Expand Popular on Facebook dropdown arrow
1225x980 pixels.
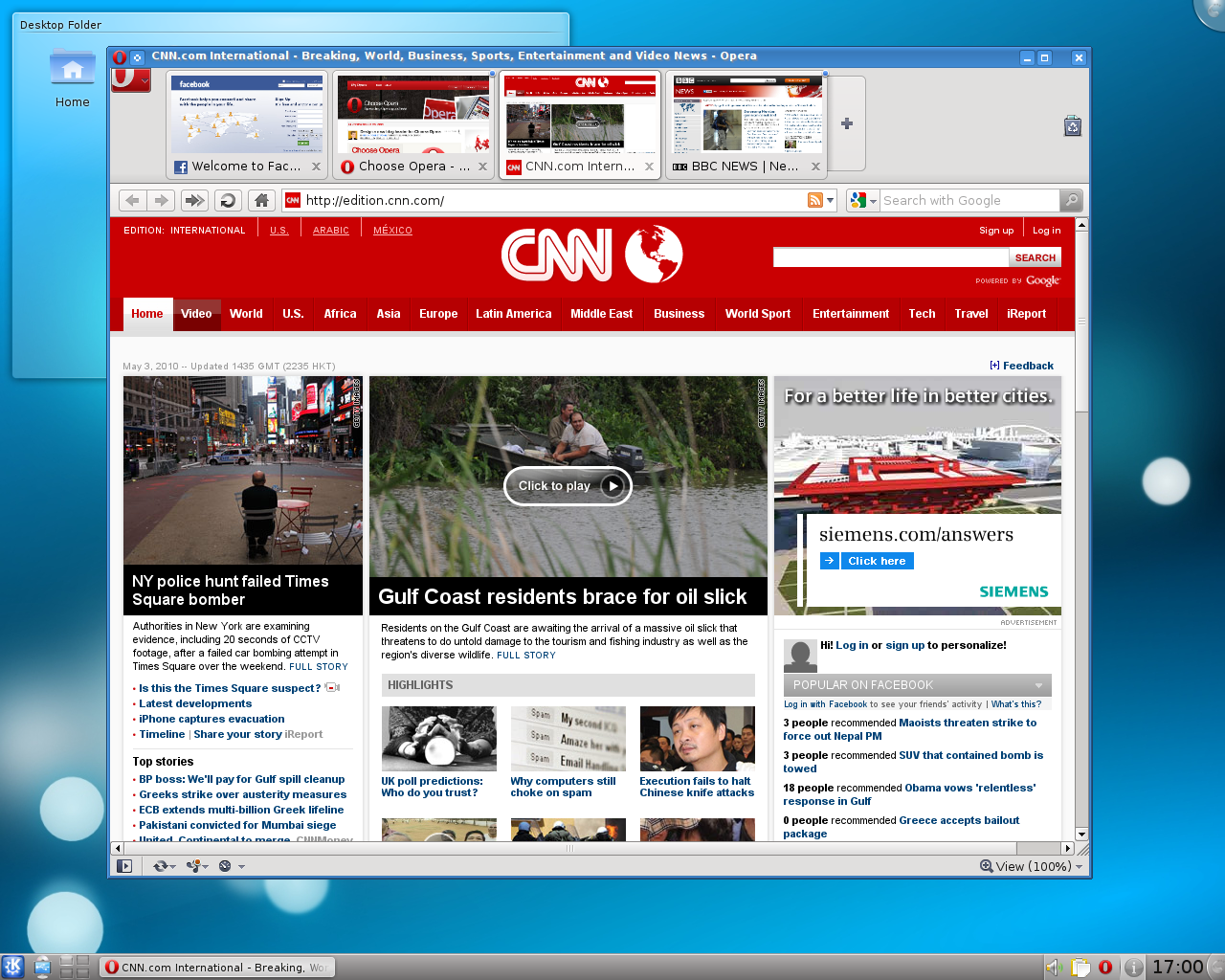1038,685
